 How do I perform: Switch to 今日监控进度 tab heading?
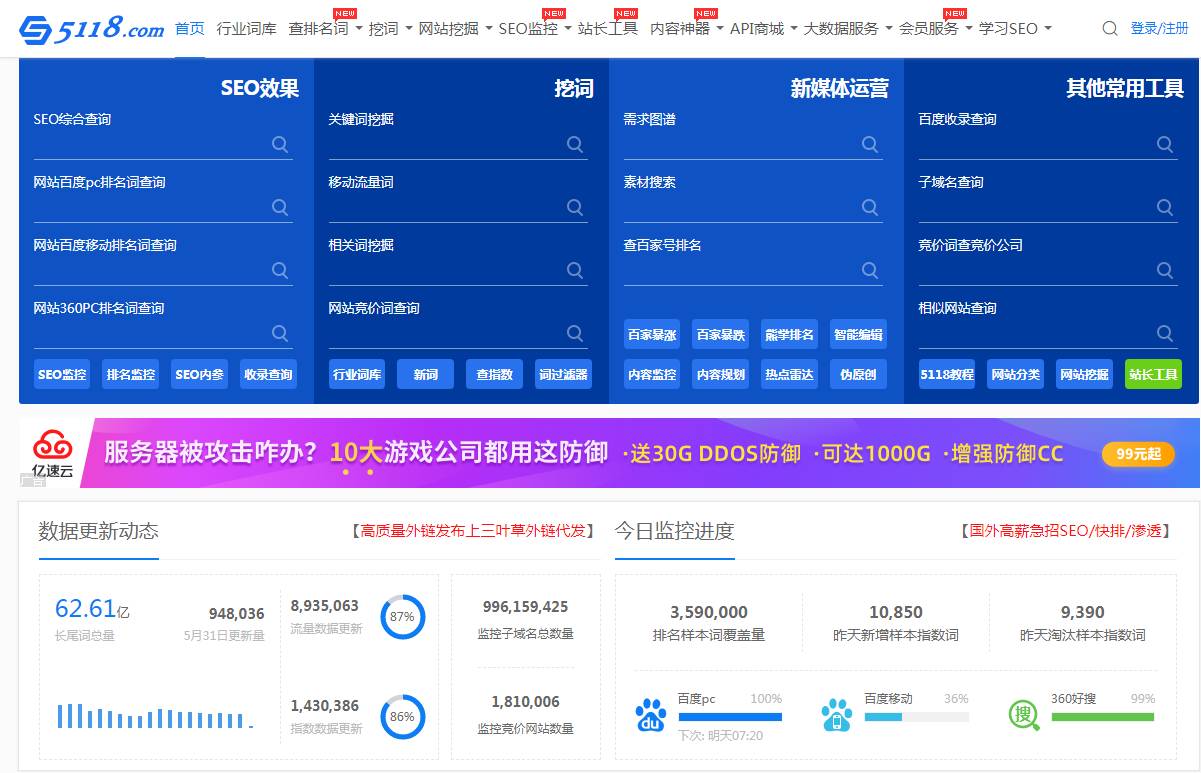pos(675,530)
